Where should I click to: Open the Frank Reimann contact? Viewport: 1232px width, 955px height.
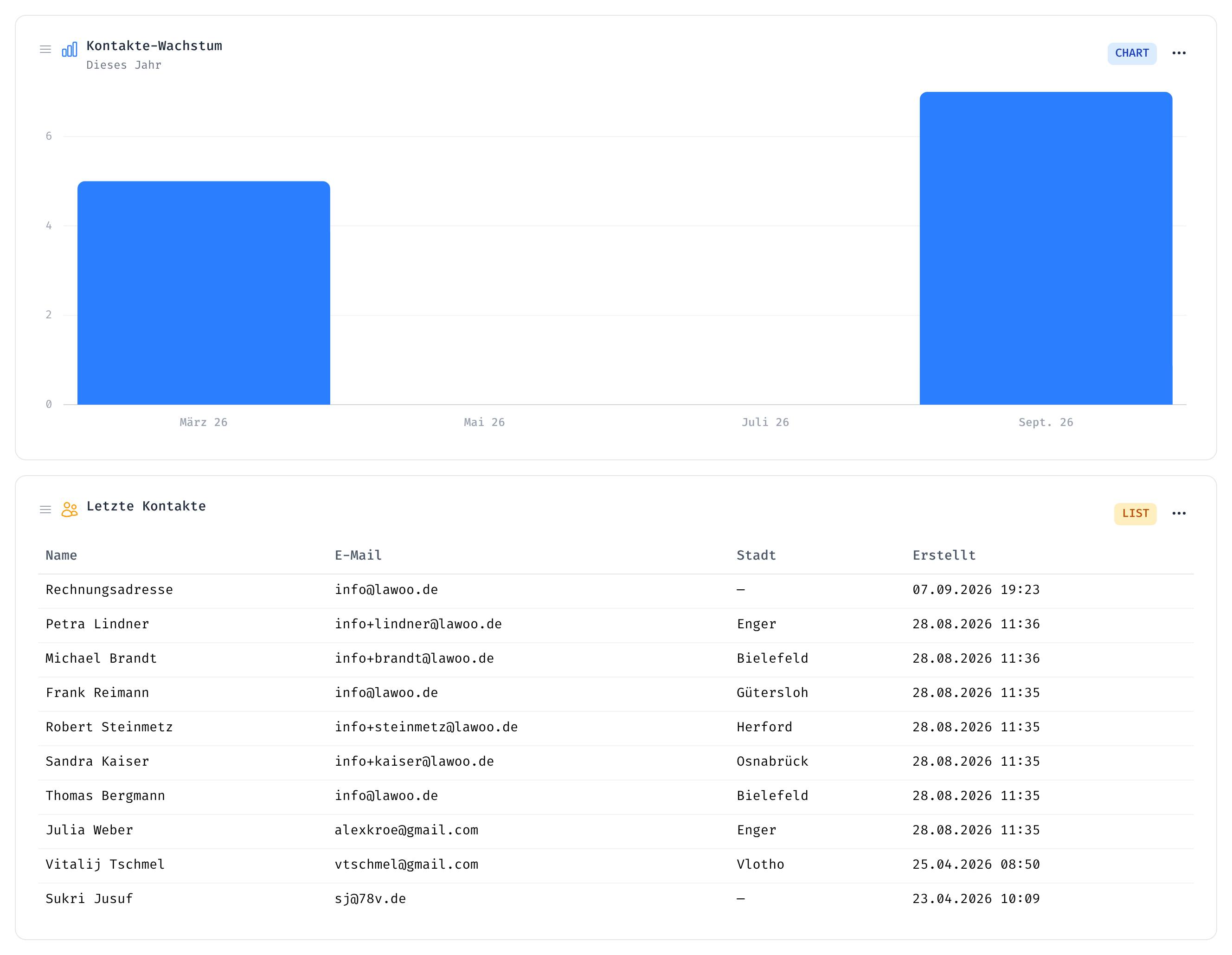pos(97,693)
